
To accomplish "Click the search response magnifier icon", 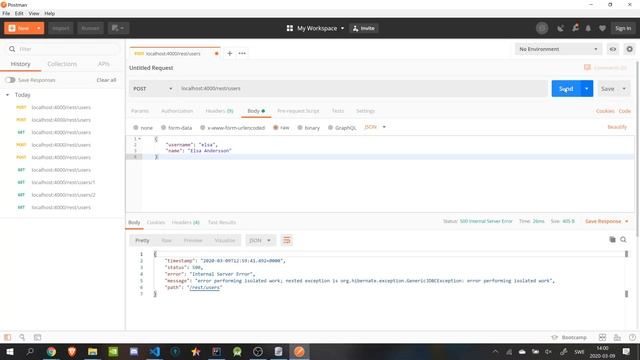I will point(623,240).
